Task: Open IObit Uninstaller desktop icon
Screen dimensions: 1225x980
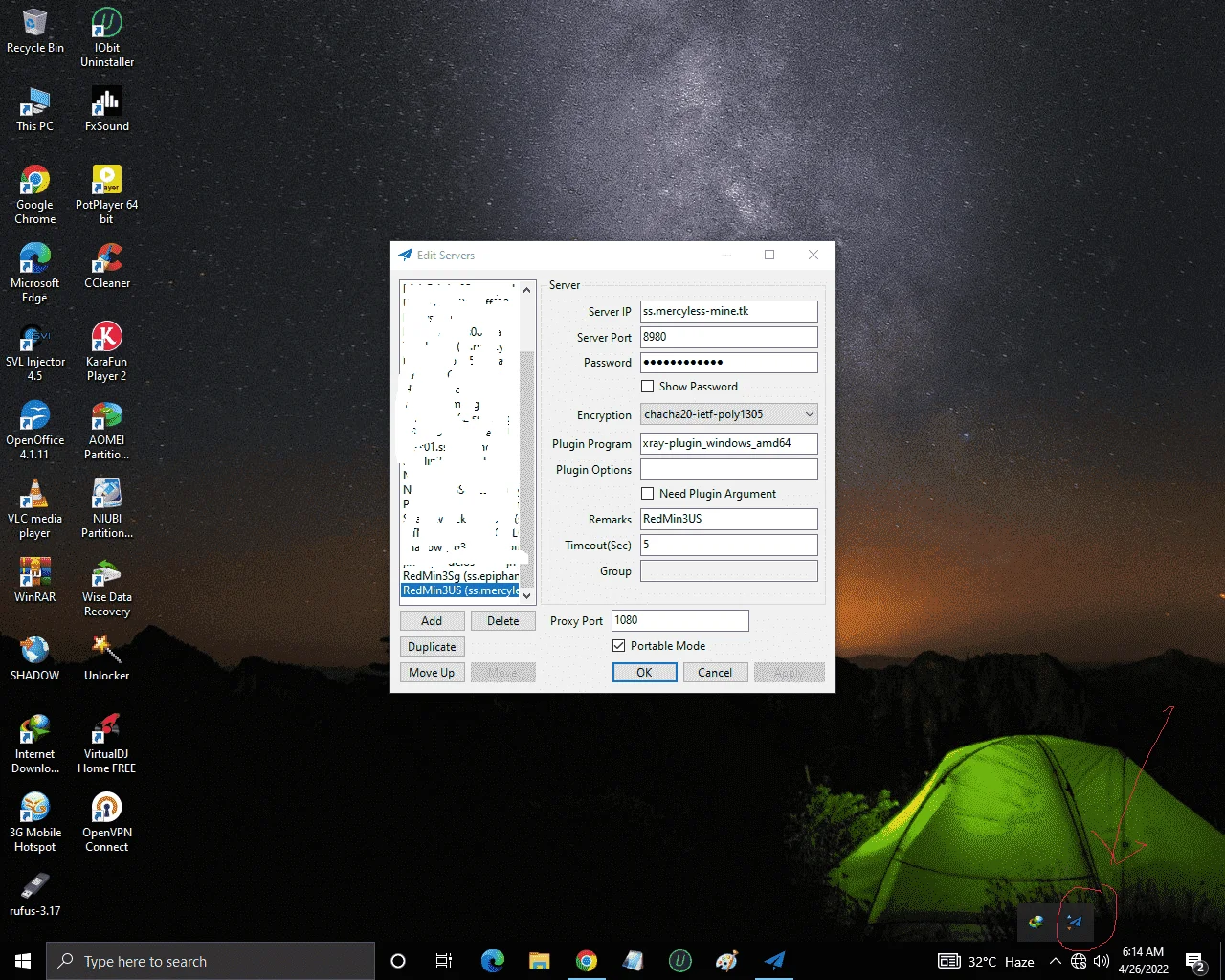Action: pos(107,38)
